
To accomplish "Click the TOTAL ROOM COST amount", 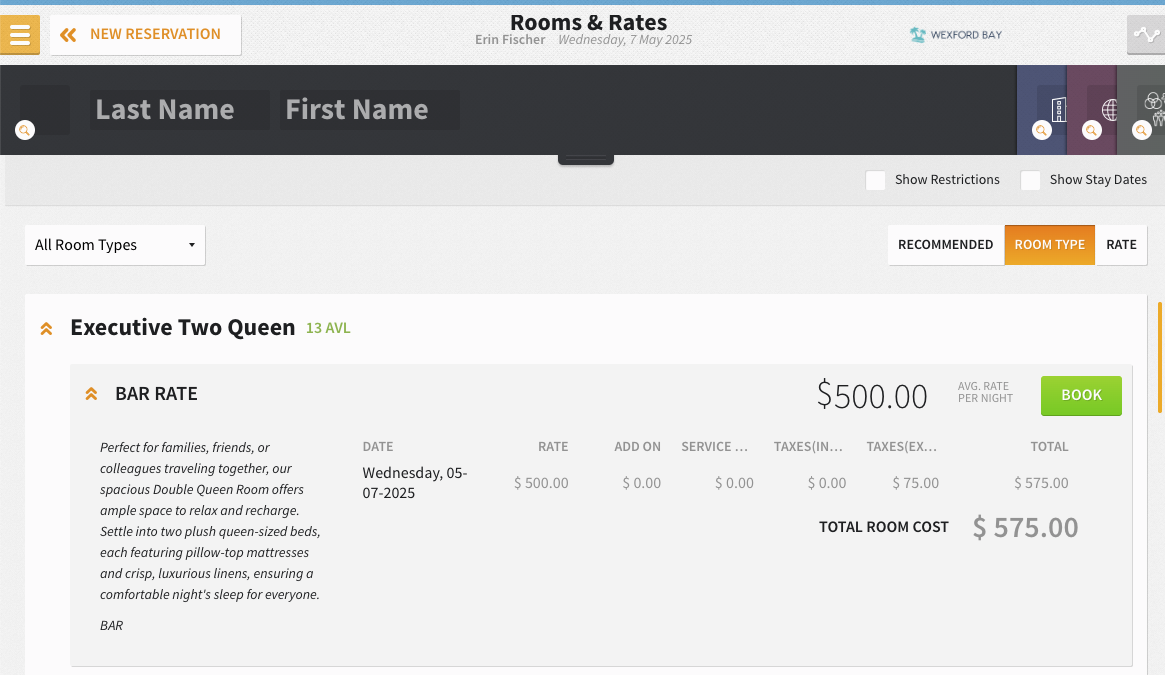I will pos(1025,527).
